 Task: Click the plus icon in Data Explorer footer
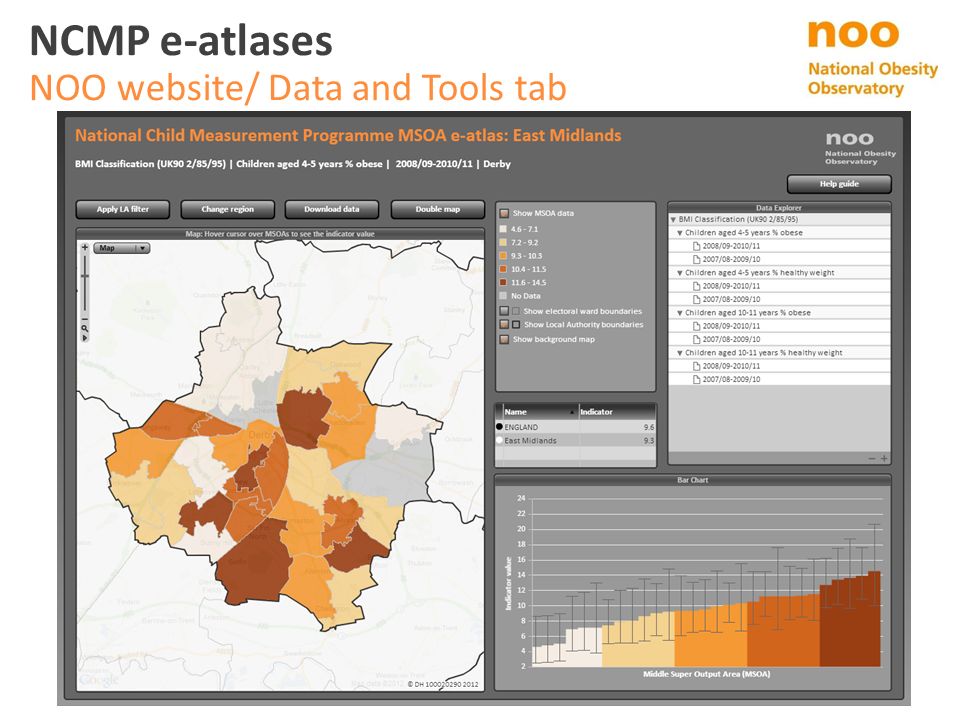point(883,459)
